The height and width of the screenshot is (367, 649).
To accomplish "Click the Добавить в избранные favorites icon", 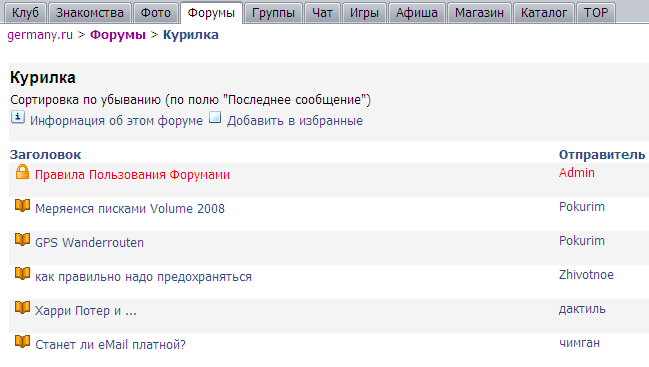I will coord(215,118).
